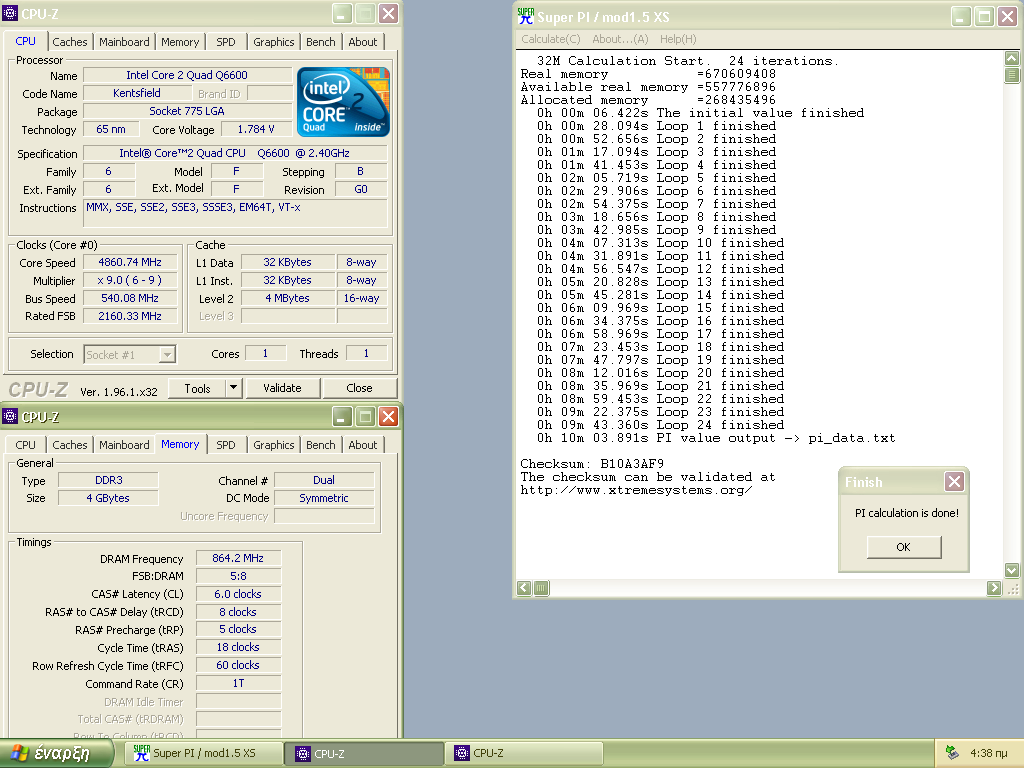Click the DRAM Frequency value 864.2 MHz
1024x768 pixels.
pyautogui.click(x=238, y=558)
